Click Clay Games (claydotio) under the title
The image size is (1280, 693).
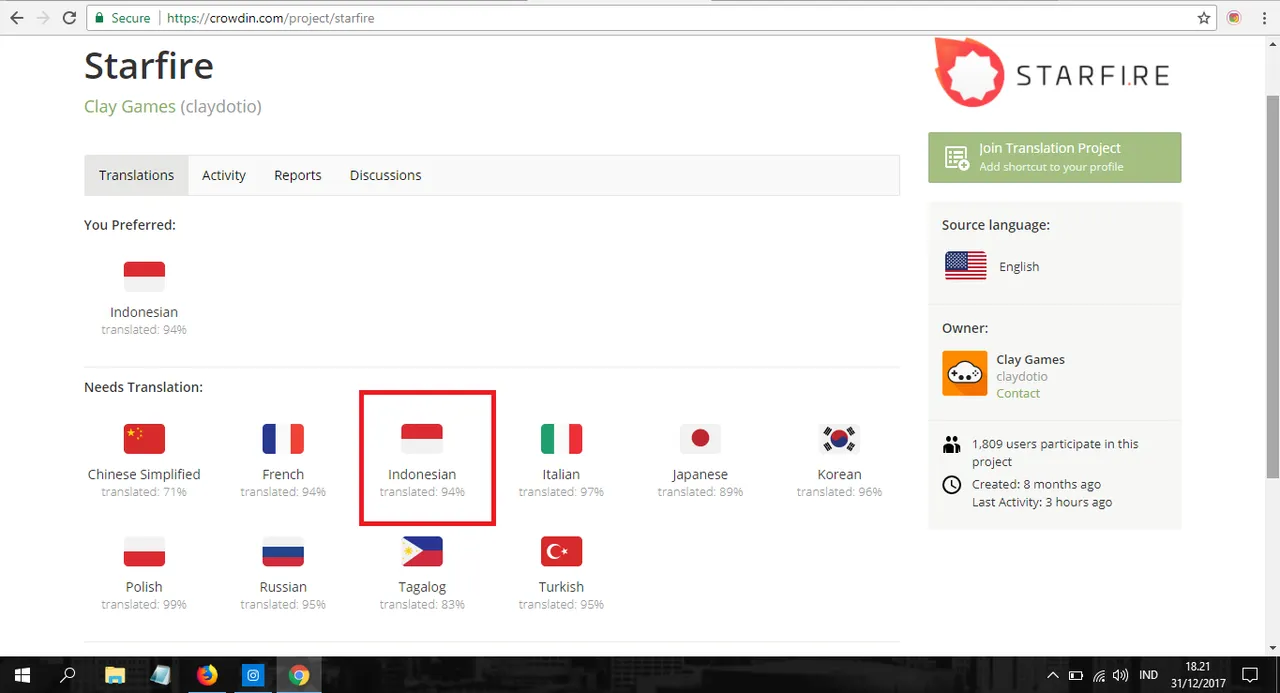173,106
